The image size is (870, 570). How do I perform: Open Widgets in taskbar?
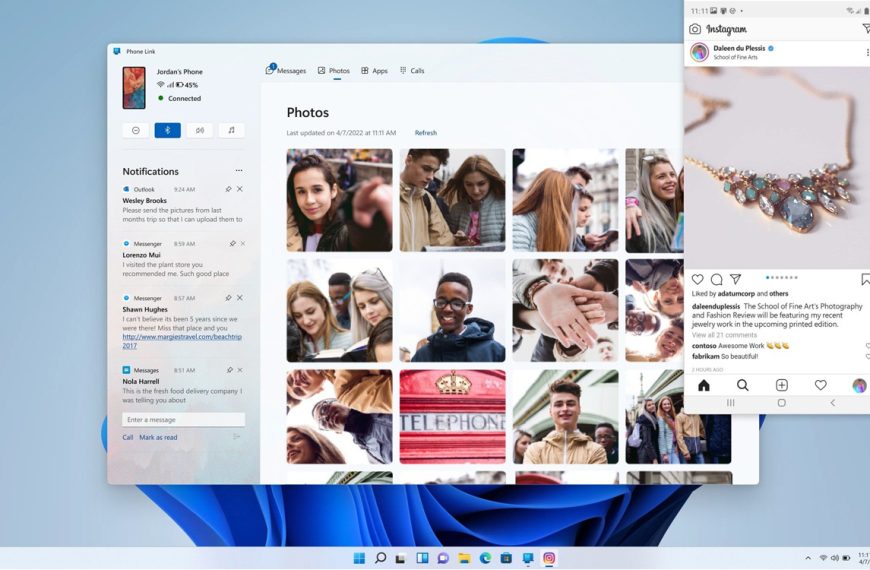coord(422,558)
